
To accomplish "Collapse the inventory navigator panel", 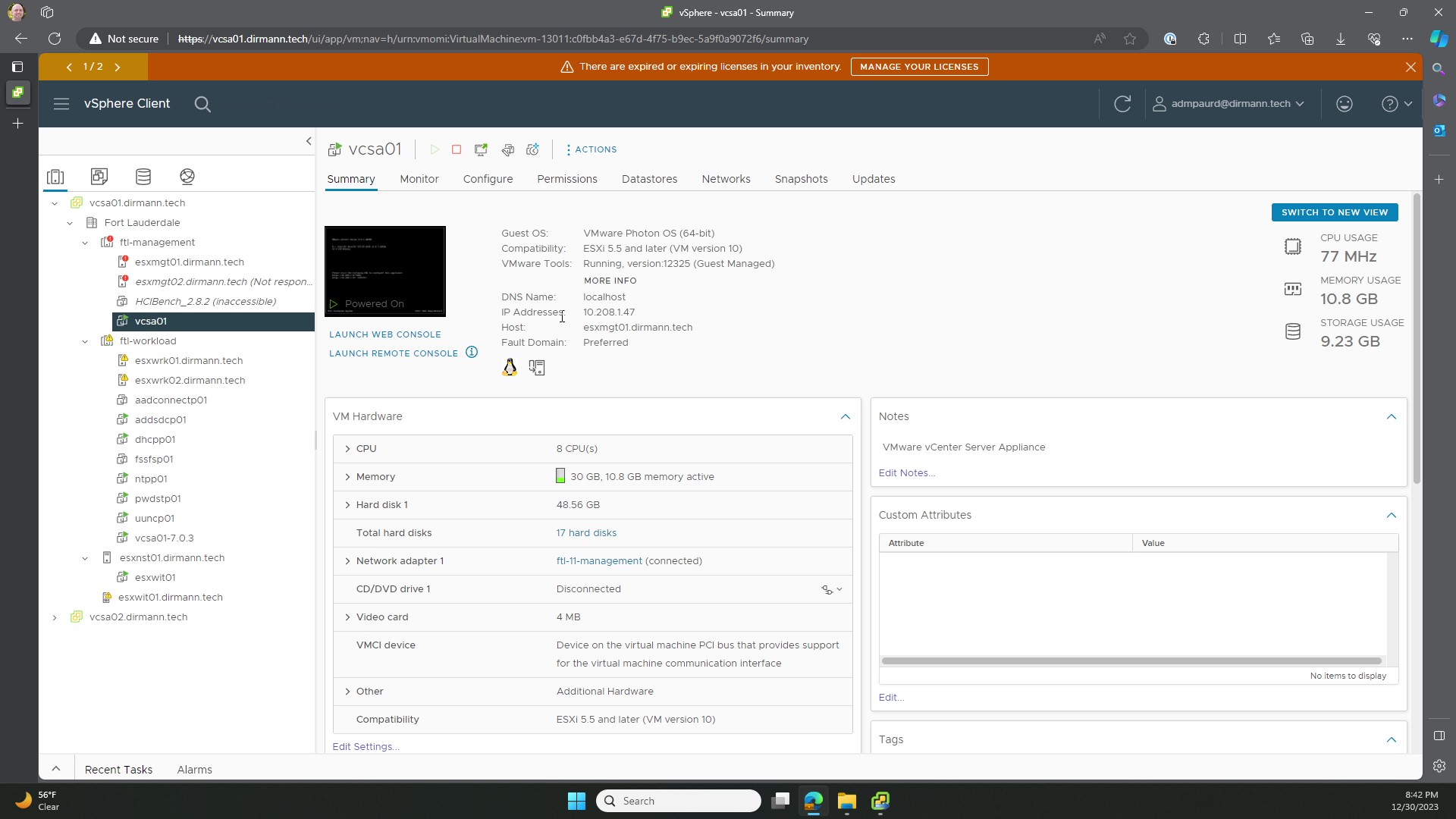I will coord(309,141).
